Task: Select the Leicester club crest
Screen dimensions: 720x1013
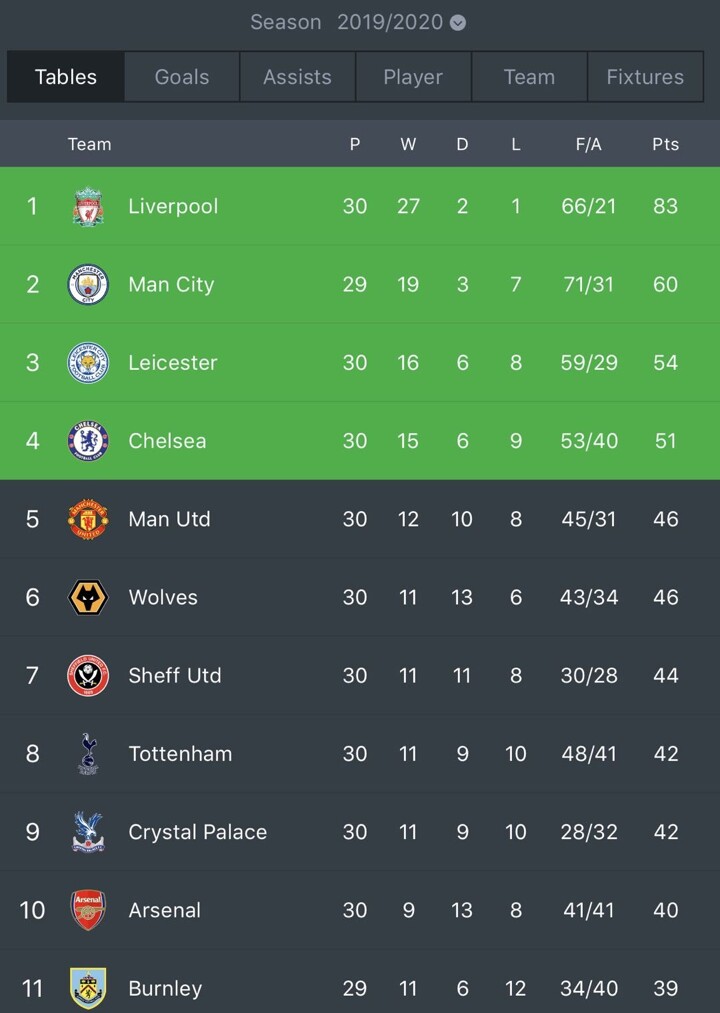Action: pyautogui.click(x=88, y=363)
